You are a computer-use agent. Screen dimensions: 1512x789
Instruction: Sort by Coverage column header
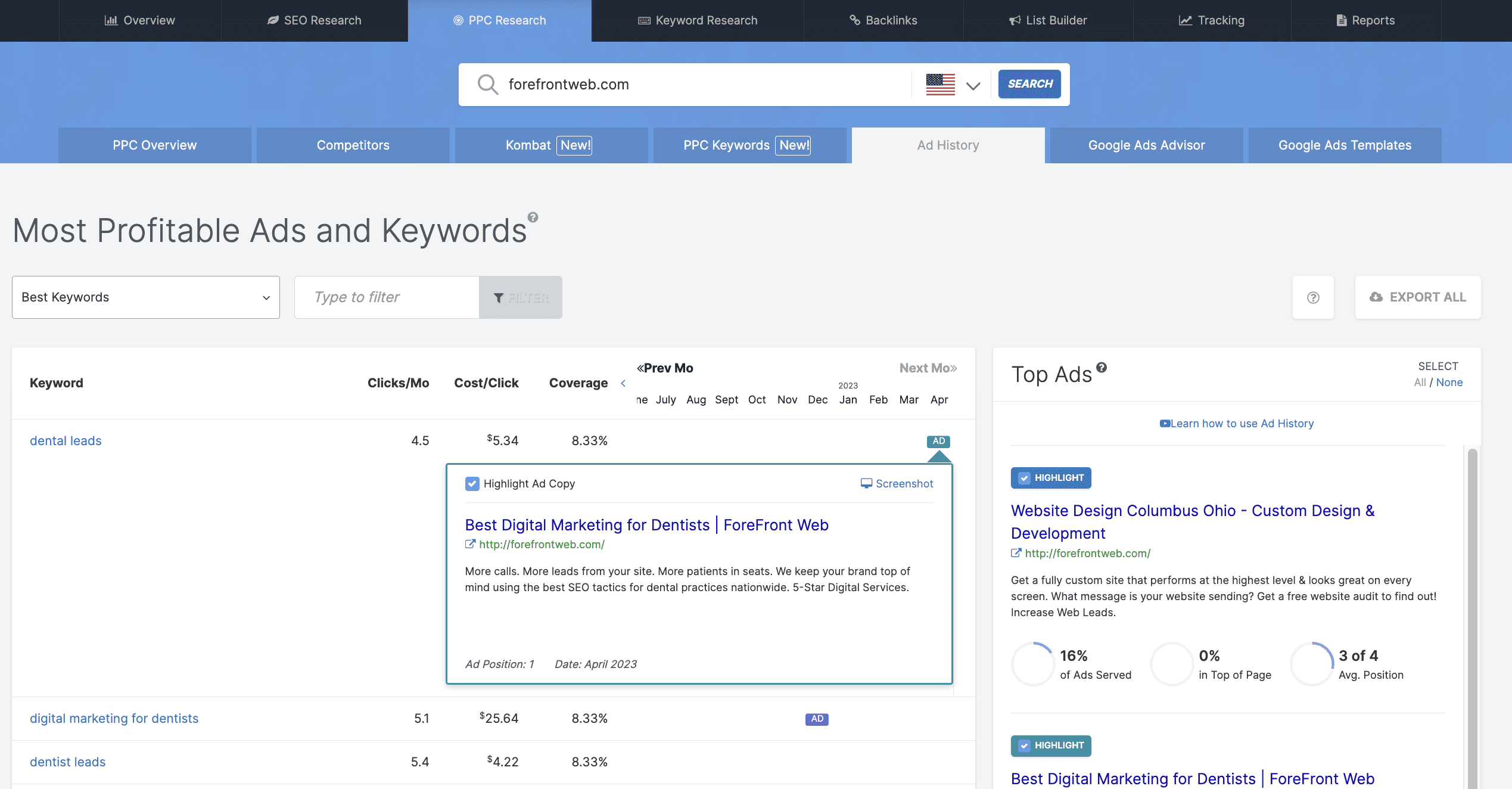click(578, 383)
